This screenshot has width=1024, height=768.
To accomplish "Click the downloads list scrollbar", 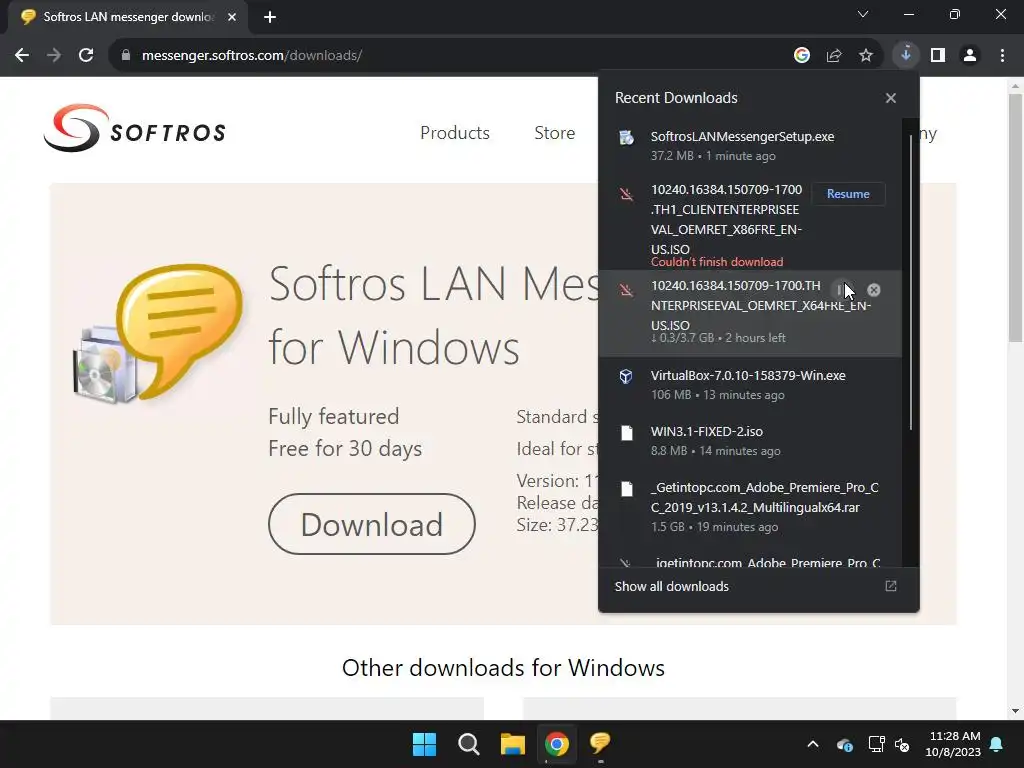I will point(910,283).
